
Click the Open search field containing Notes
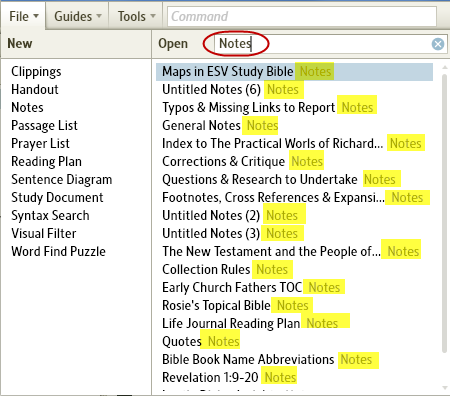pyautogui.click(x=330, y=44)
